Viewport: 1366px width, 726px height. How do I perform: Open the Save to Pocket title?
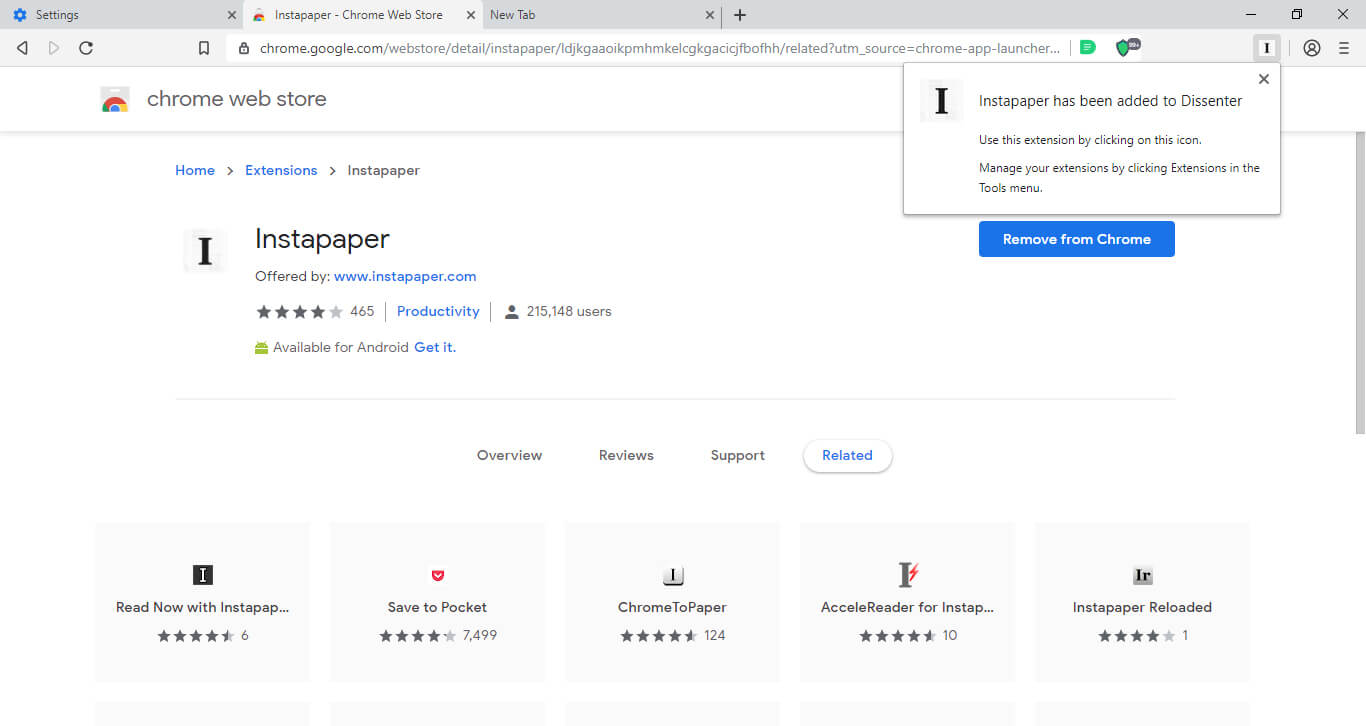point(438,608)
